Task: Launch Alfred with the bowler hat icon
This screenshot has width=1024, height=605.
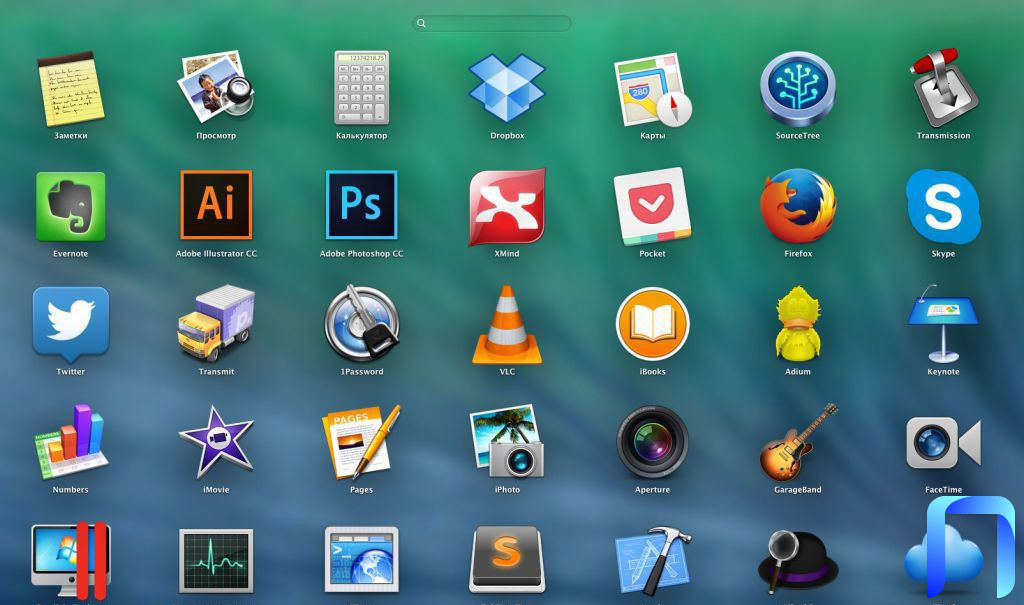Action: (x=797, y=561)
